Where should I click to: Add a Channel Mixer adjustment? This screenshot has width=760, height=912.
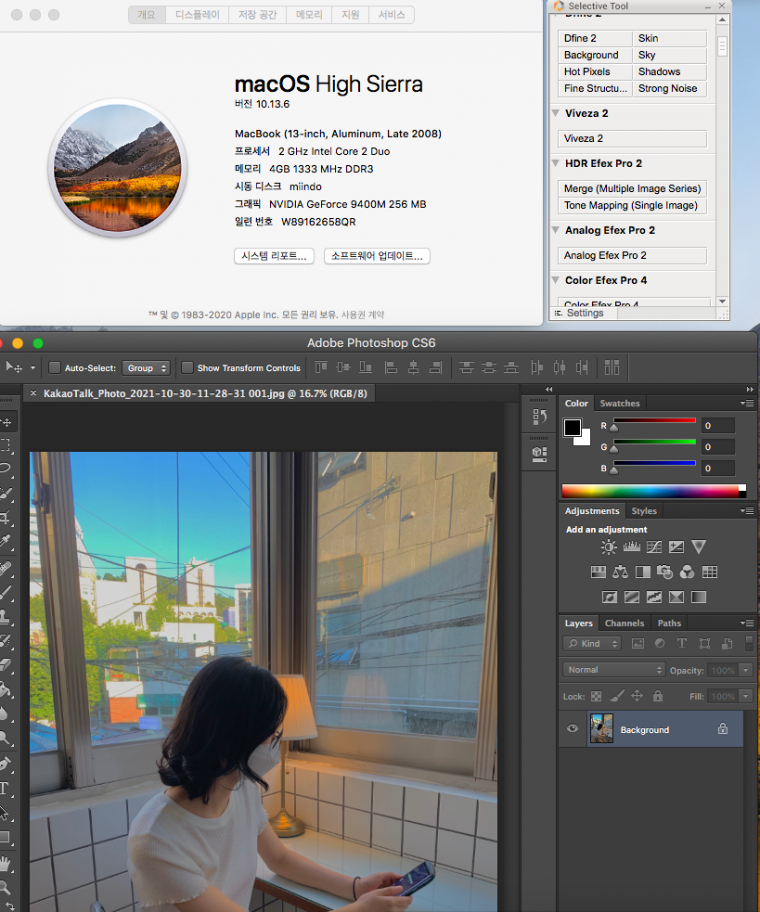coord(687,572)
